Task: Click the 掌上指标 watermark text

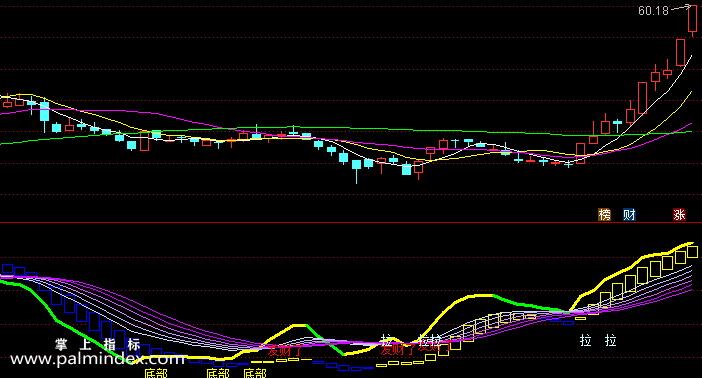Action: (x=98, y=344)
